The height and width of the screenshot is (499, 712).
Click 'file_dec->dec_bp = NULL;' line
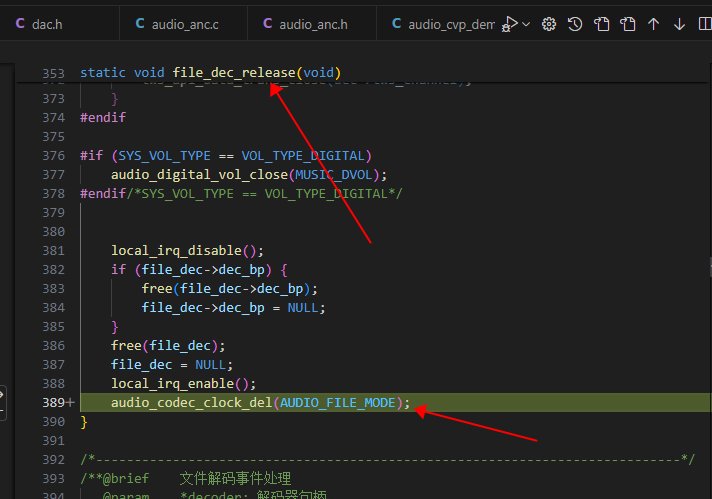coord(233,308)
